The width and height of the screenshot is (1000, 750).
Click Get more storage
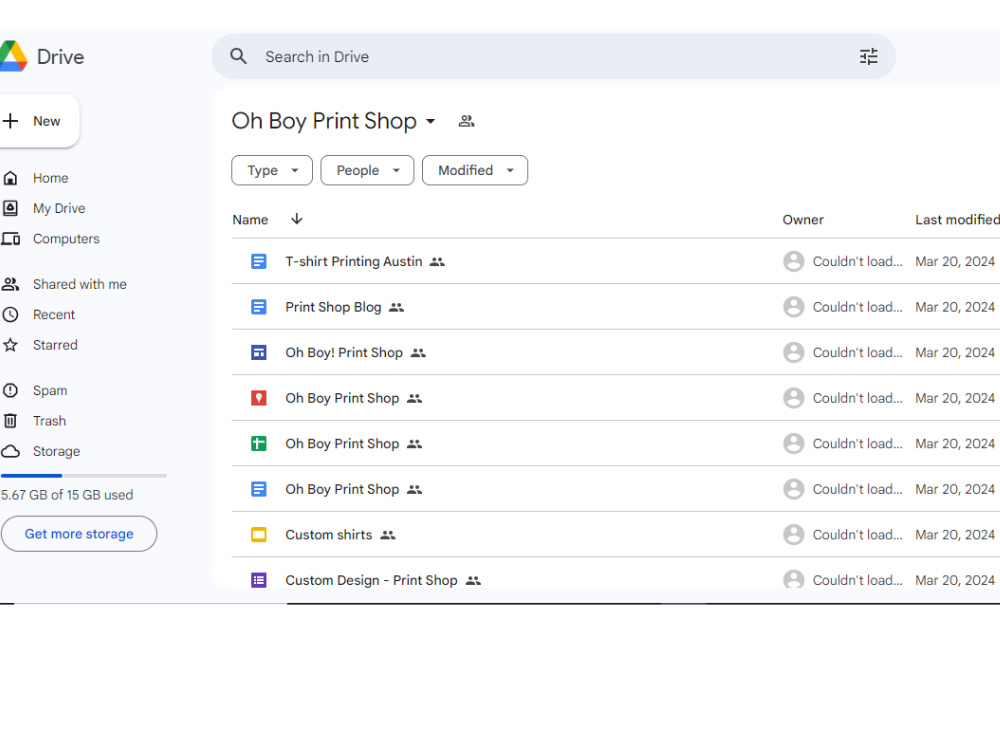79,534
